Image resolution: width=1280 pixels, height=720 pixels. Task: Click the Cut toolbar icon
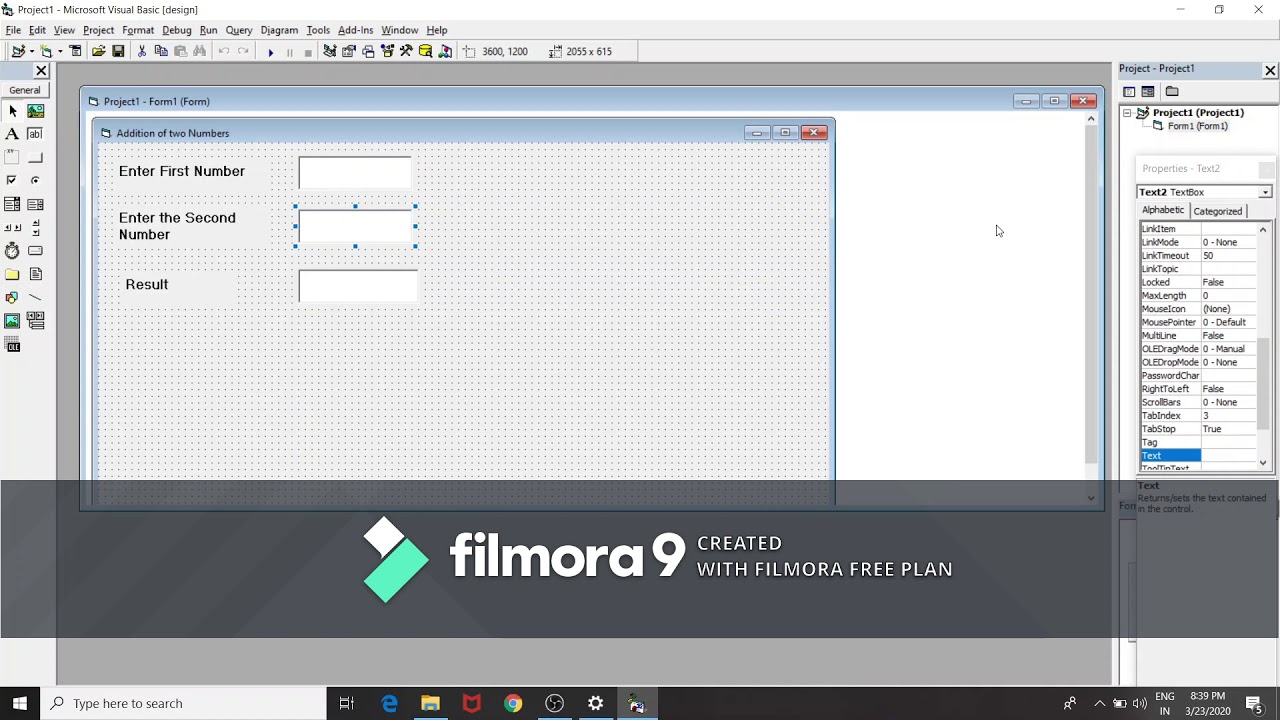[x=141, y=51]
